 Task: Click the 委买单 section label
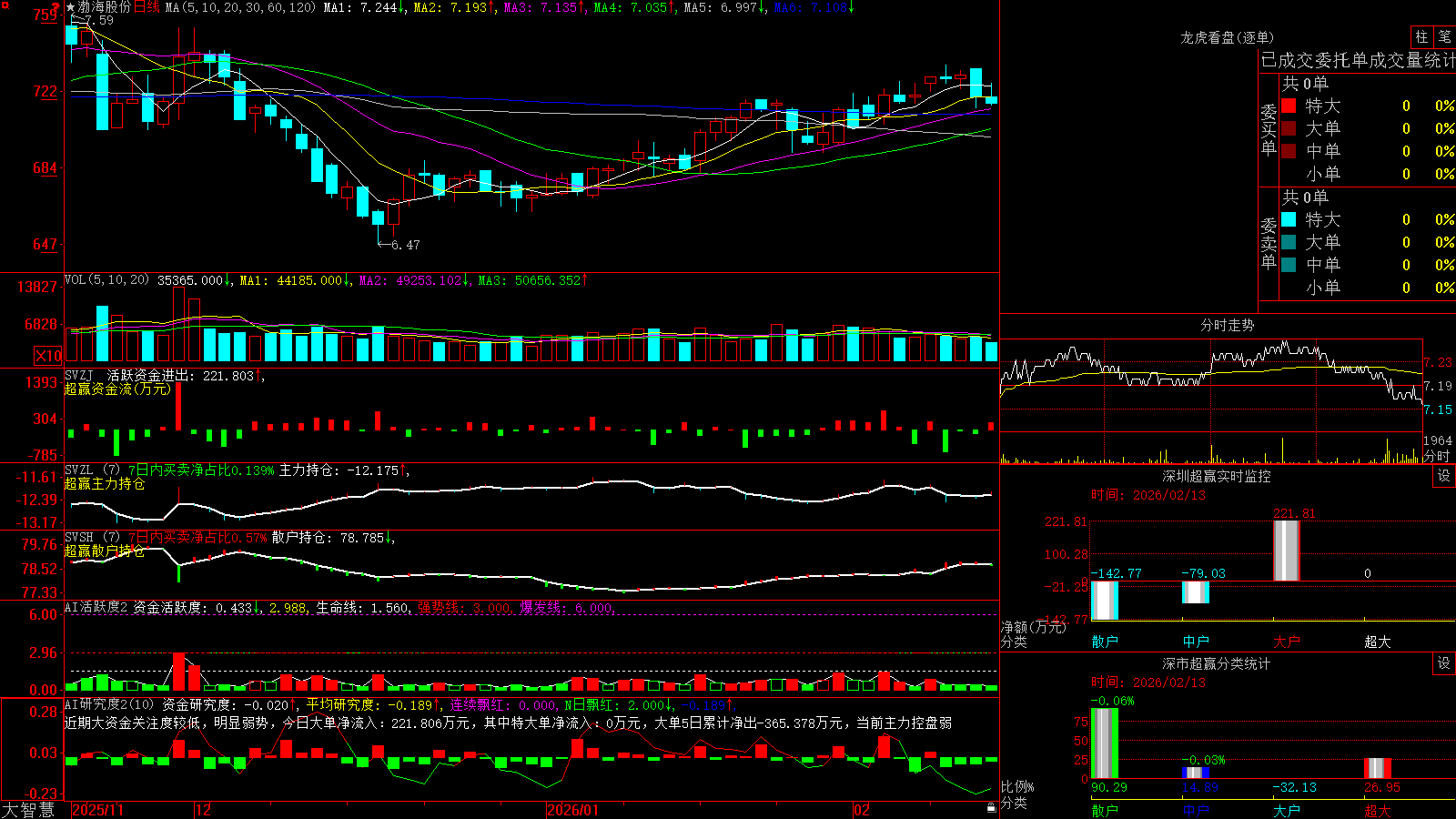click(x=1269, y=129)
